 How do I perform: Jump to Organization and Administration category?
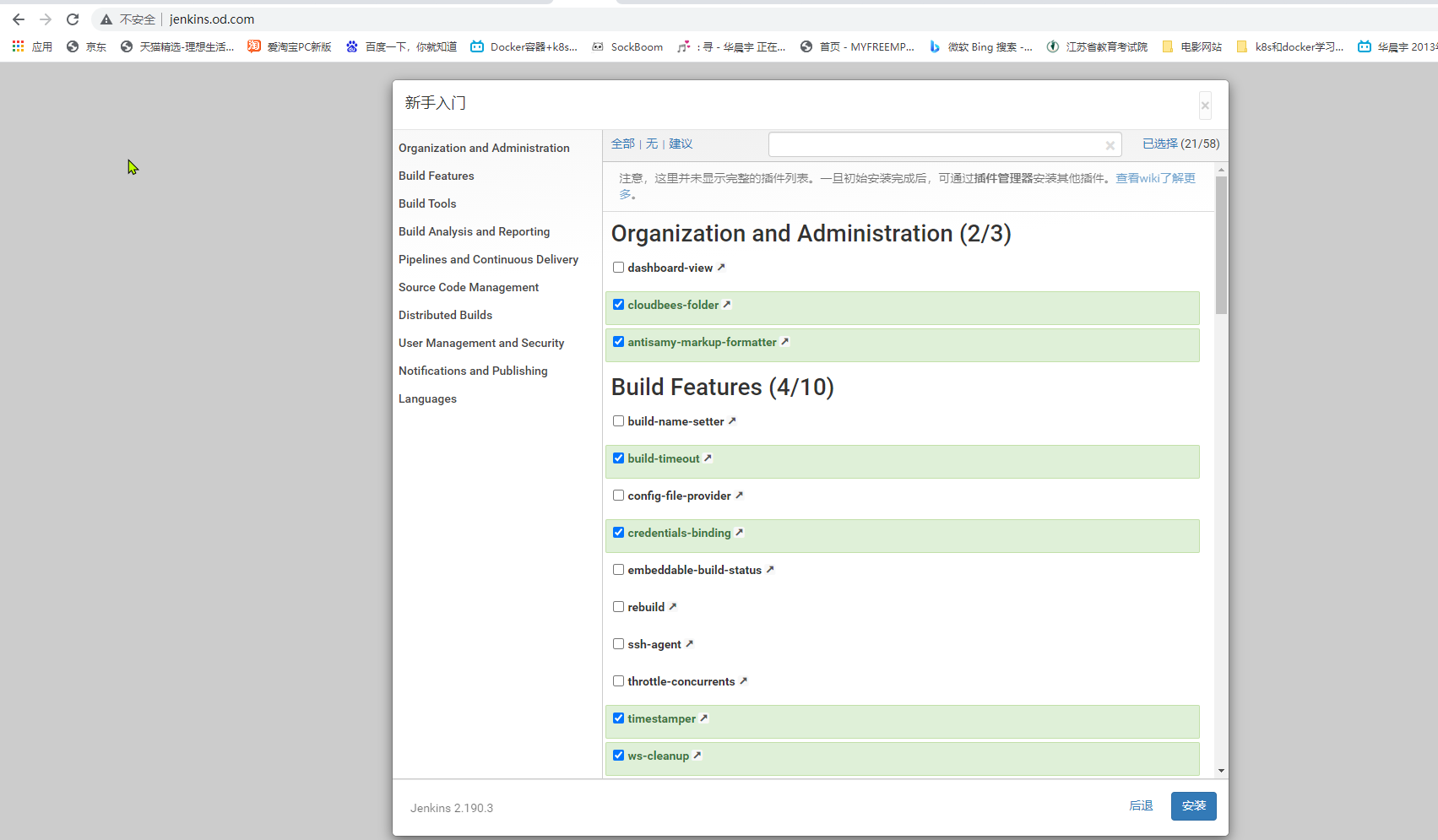click(484, 148)
